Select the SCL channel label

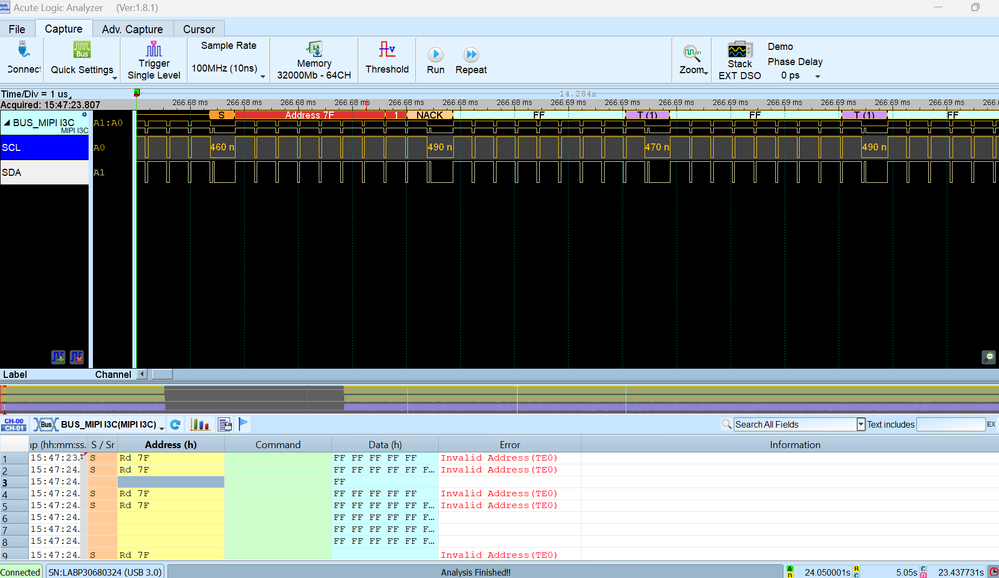[45, 147]
